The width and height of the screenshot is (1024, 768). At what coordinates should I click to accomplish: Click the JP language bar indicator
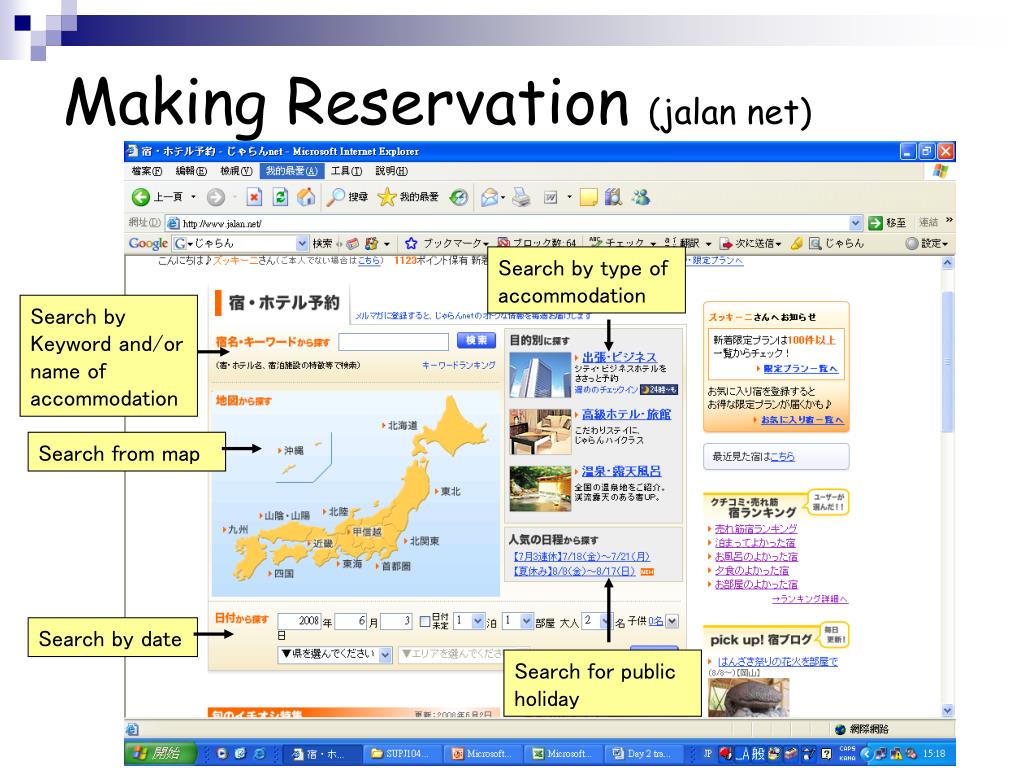pos(707,754)
